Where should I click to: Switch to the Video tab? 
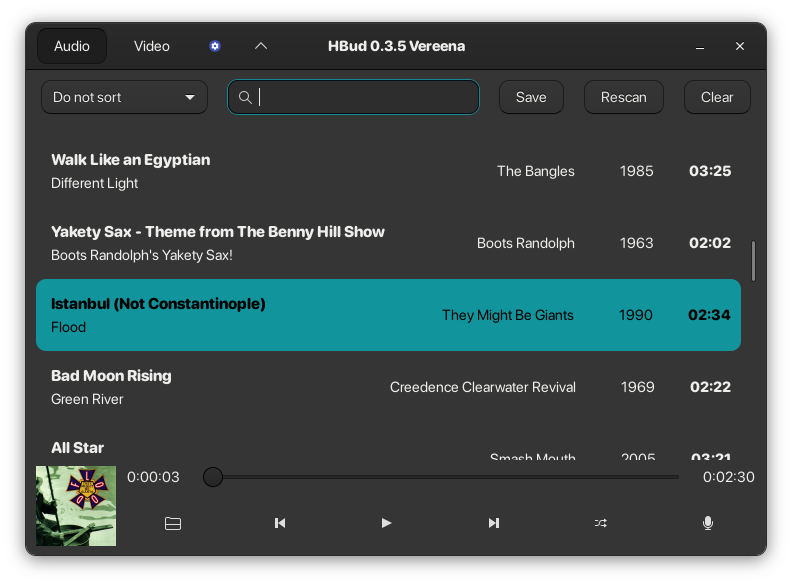pos(152,46)
